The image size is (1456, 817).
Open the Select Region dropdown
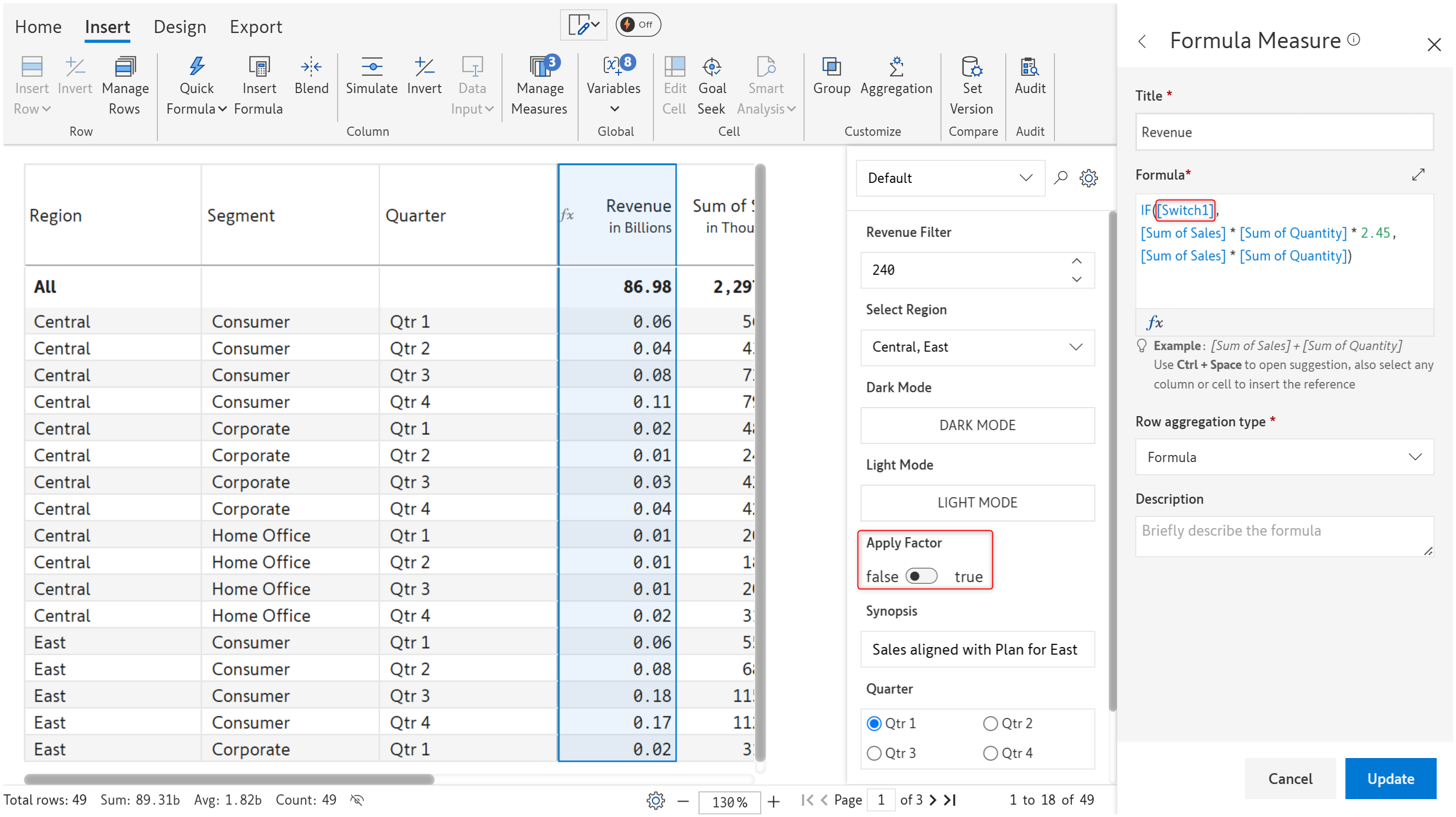tap(977, 347)
